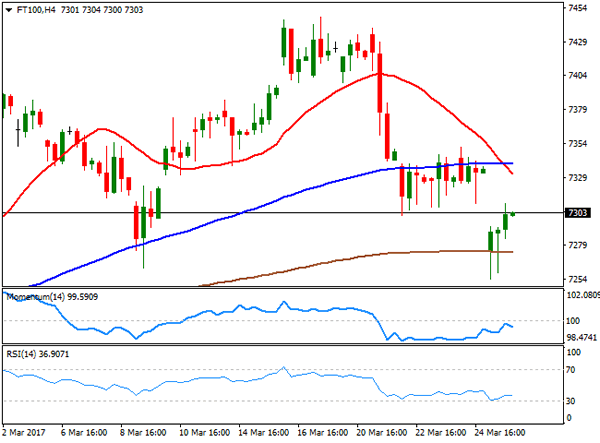The width and height of the screenshot is (600, 443).
Task: Click the 7404 price axis label
Action: [577, 75]
